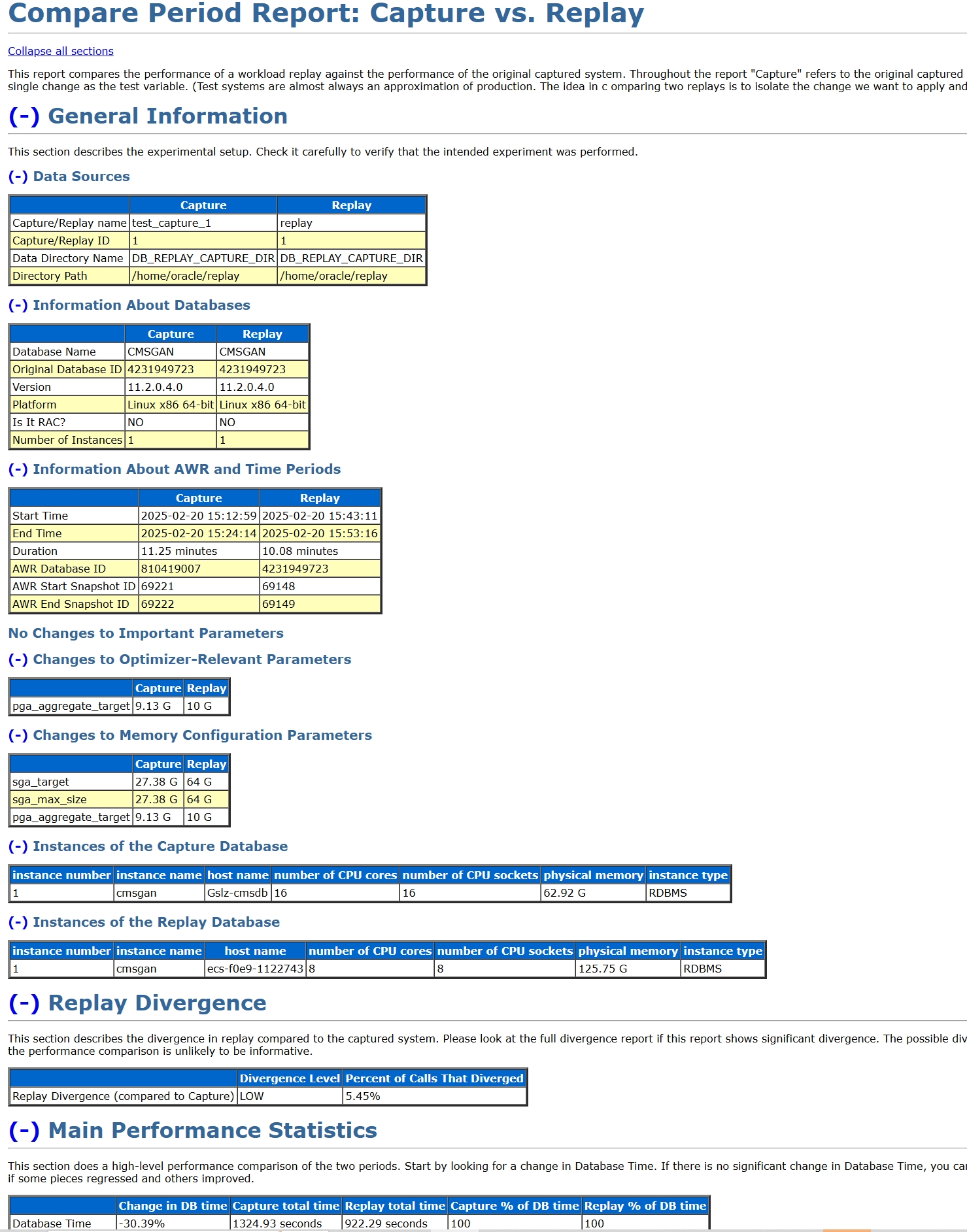Collapse the Replay Divergence section
Viewport: 967px width, 1232px height.
click(x=24, y=1003)
